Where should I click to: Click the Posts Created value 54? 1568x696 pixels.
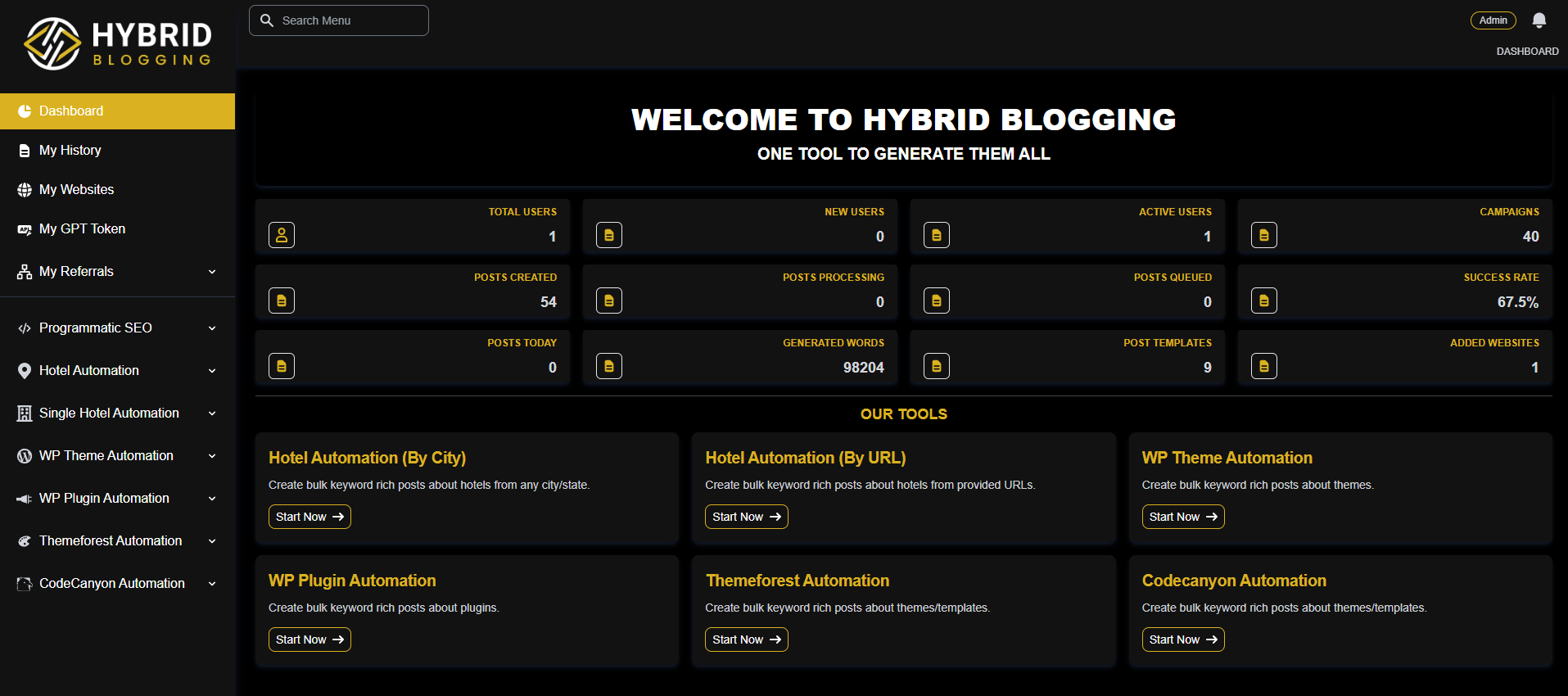coord(549,302)
